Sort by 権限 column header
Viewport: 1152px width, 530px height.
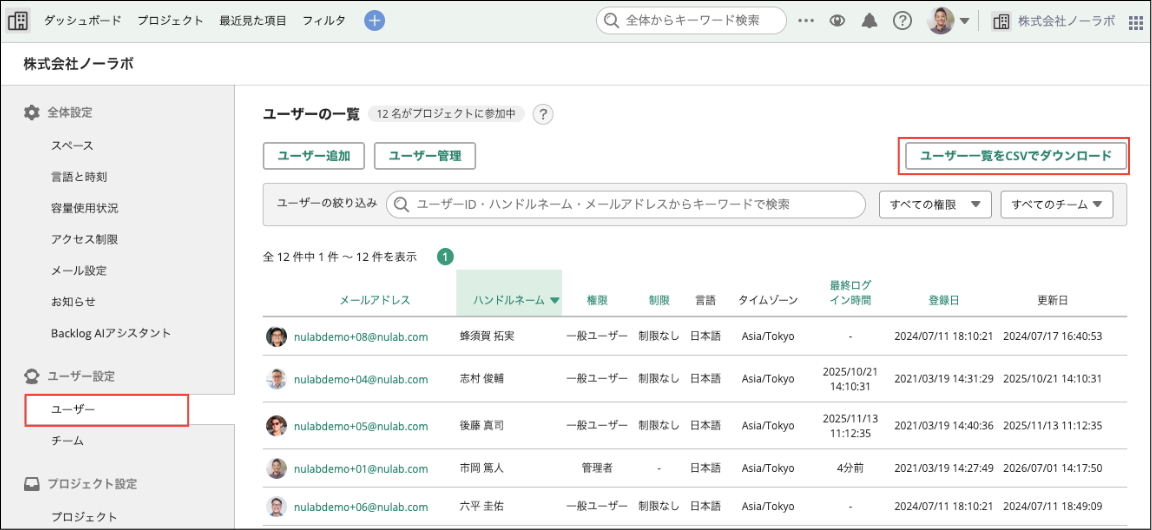click(x=597, y=300)
